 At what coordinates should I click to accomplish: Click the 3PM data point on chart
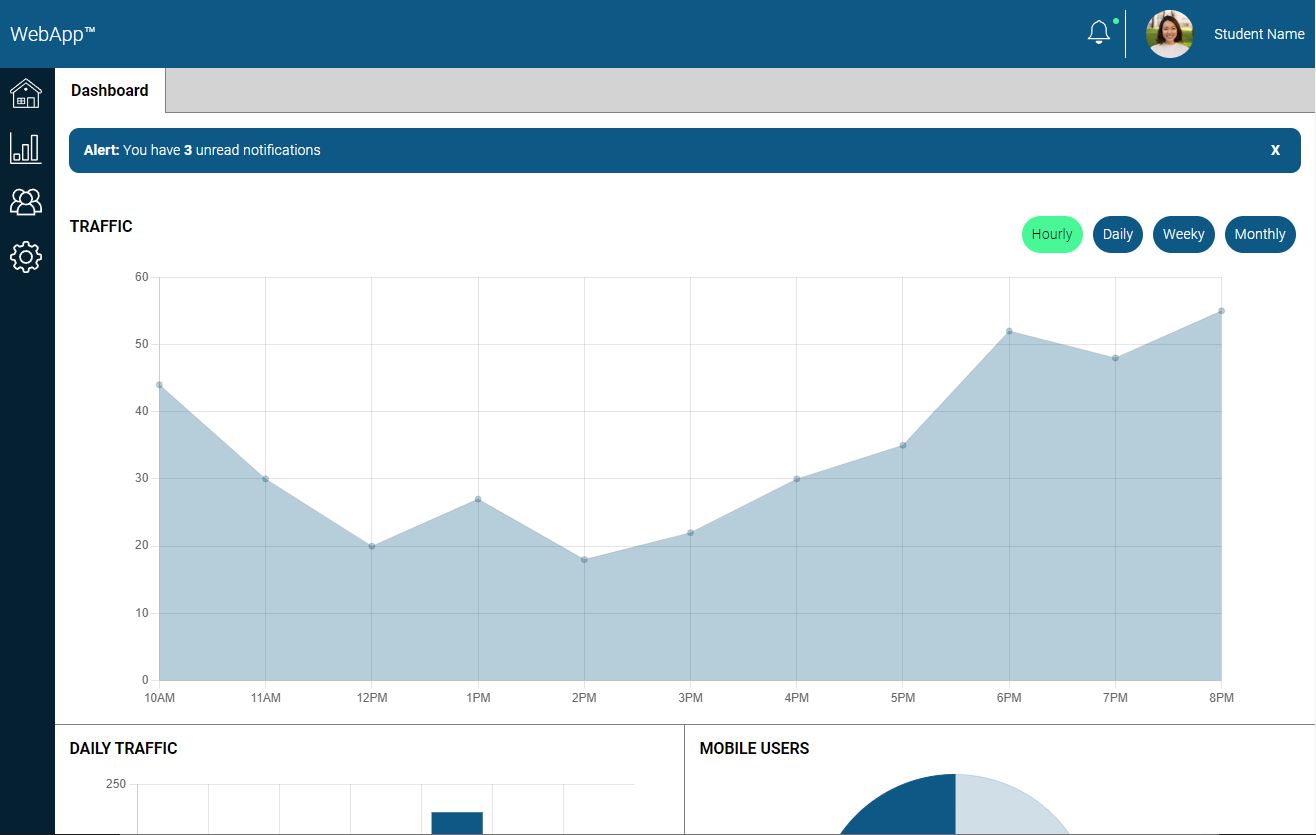tap(690, 533)
